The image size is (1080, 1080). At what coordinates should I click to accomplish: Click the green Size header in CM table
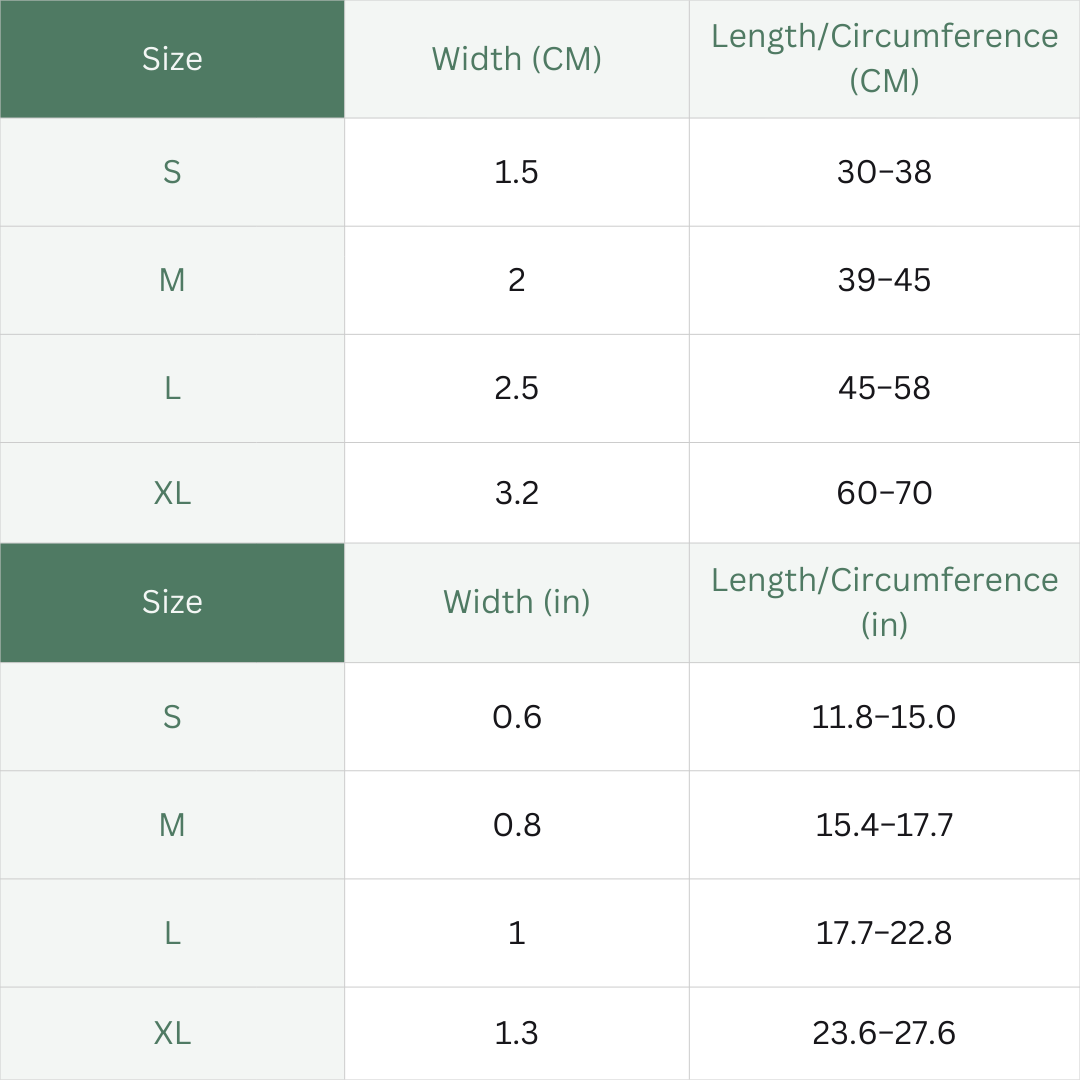(x=172, y=59)
